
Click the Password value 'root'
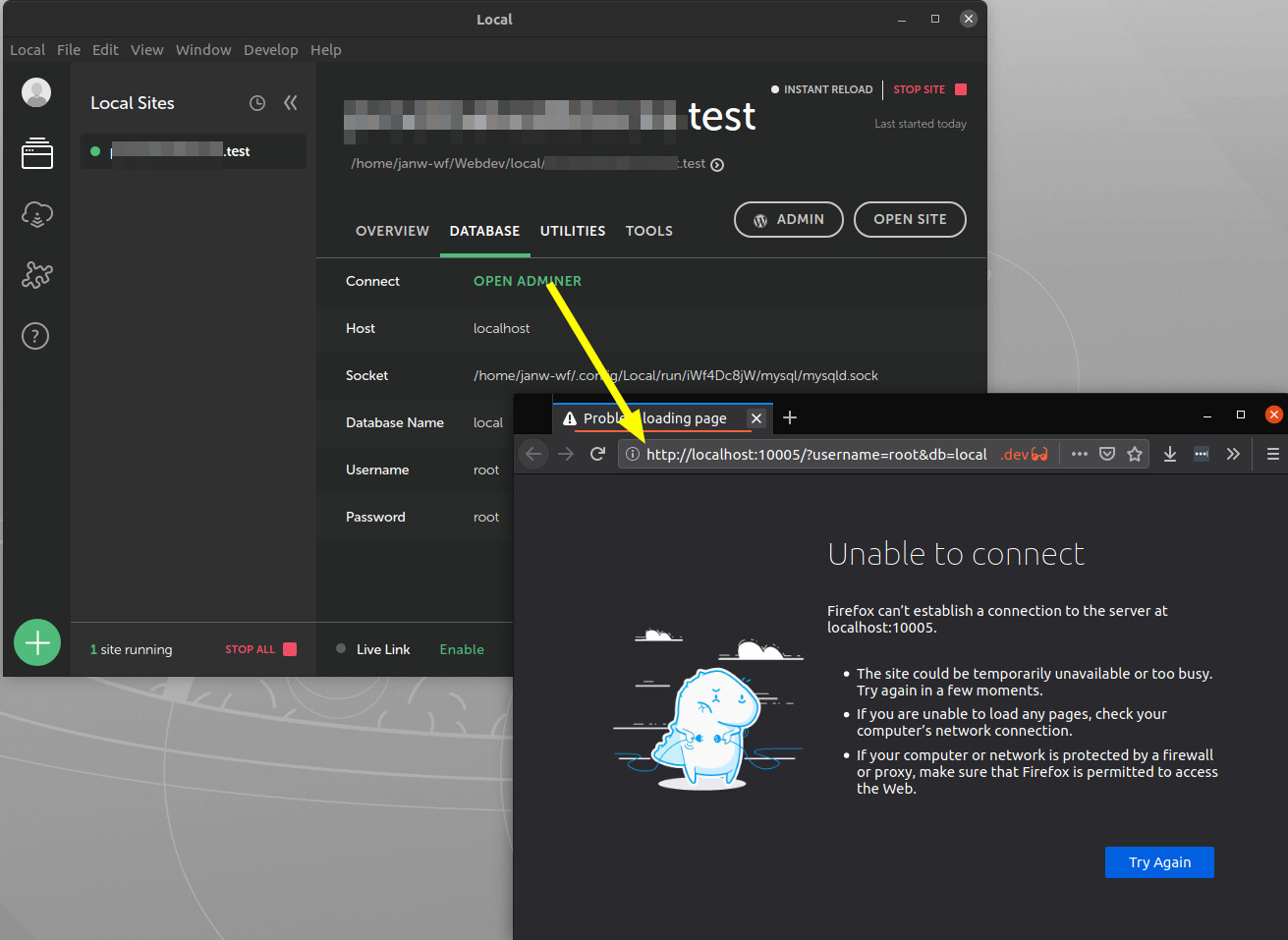coord(486,517)
